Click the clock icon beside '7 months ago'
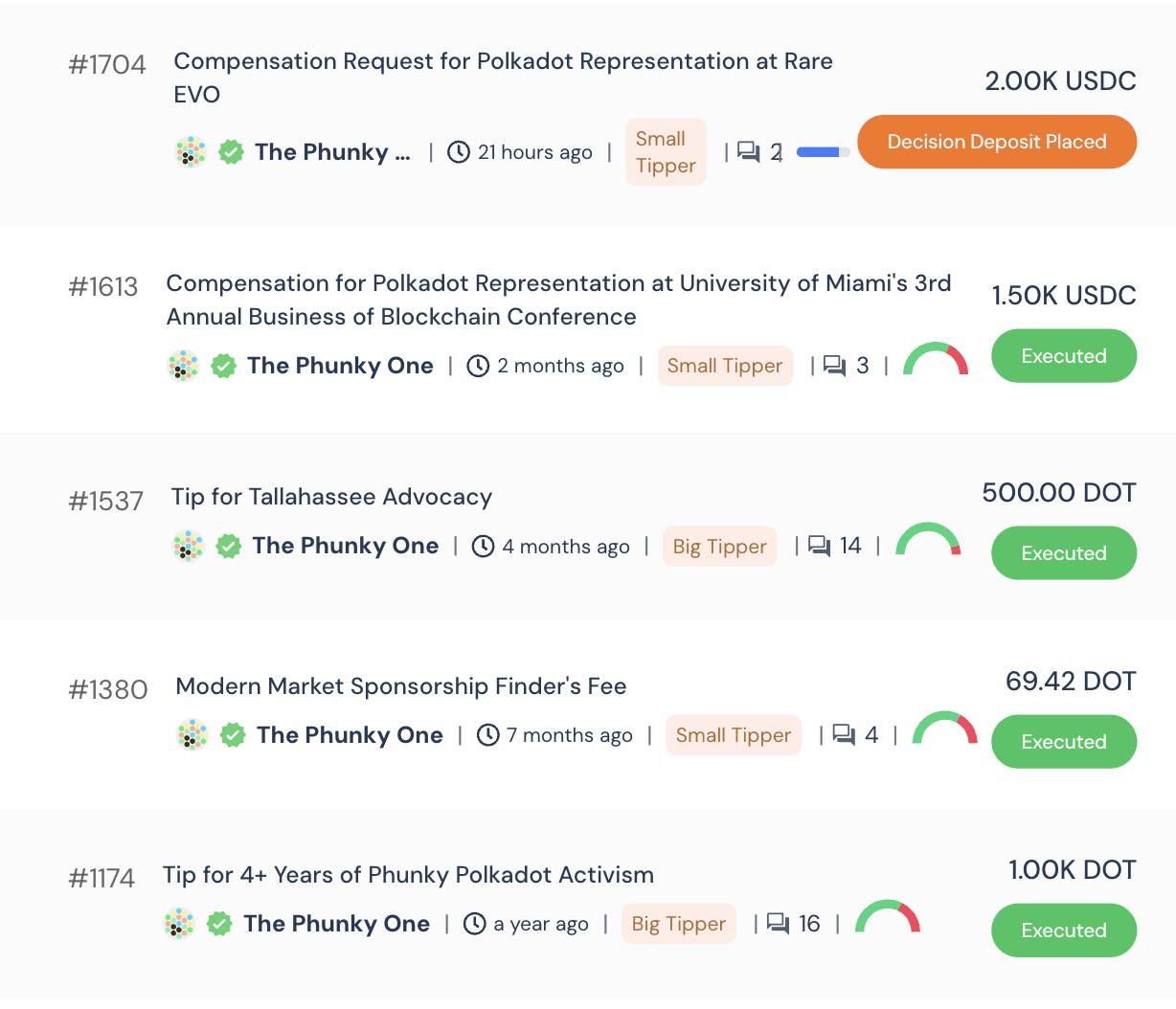1176x1009 pixels. click(488, 734)
